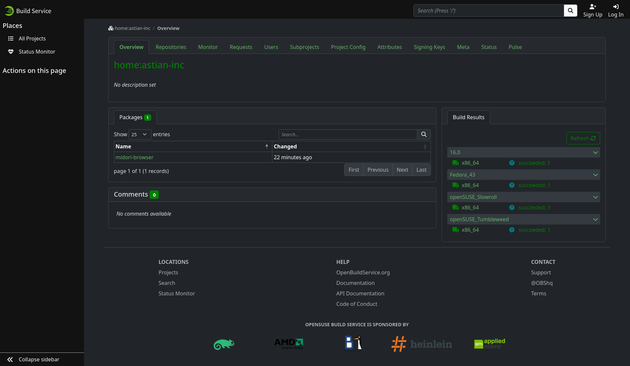Open the @OBShq contact link

point(542,283)
